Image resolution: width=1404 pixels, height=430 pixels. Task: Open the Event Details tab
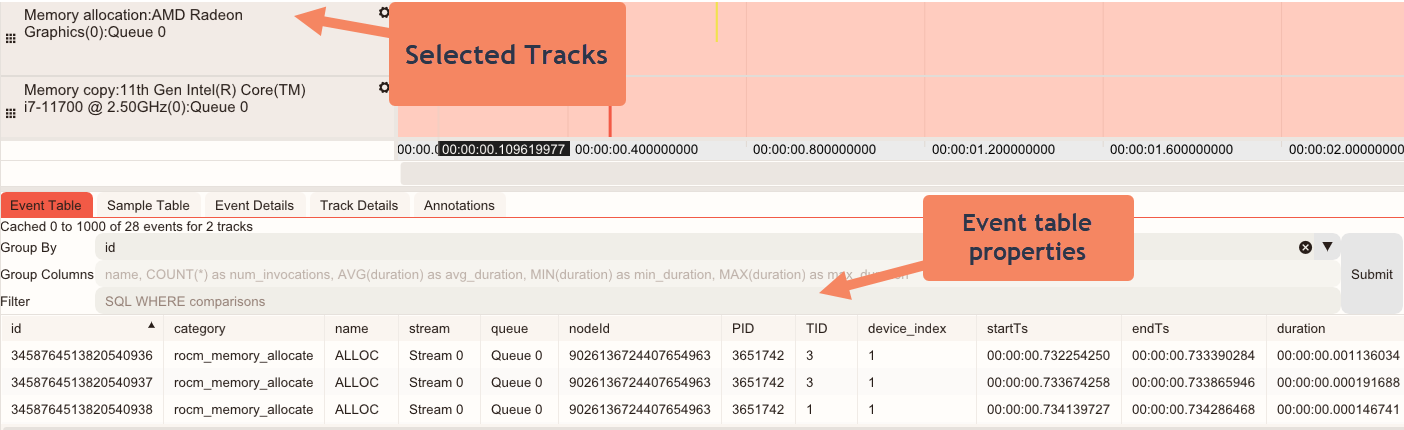point(254,205)
